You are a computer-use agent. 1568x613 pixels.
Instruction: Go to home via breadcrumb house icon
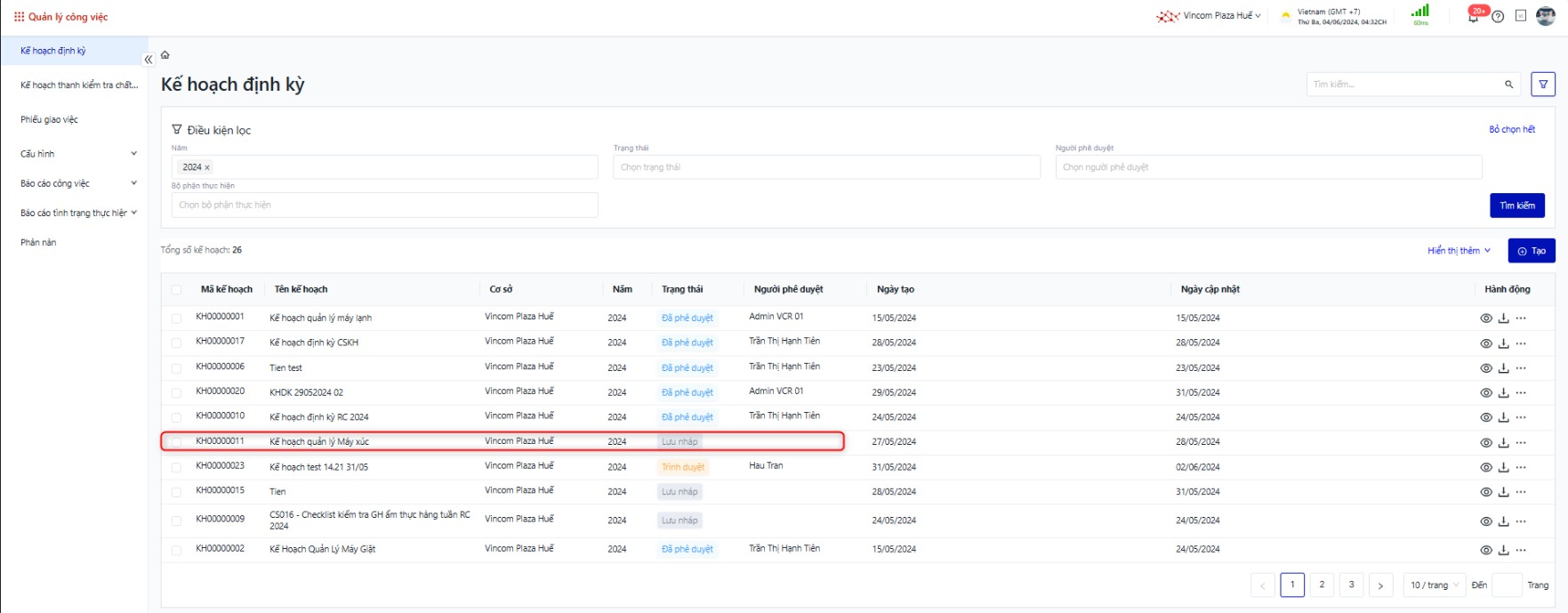point(165,55)
